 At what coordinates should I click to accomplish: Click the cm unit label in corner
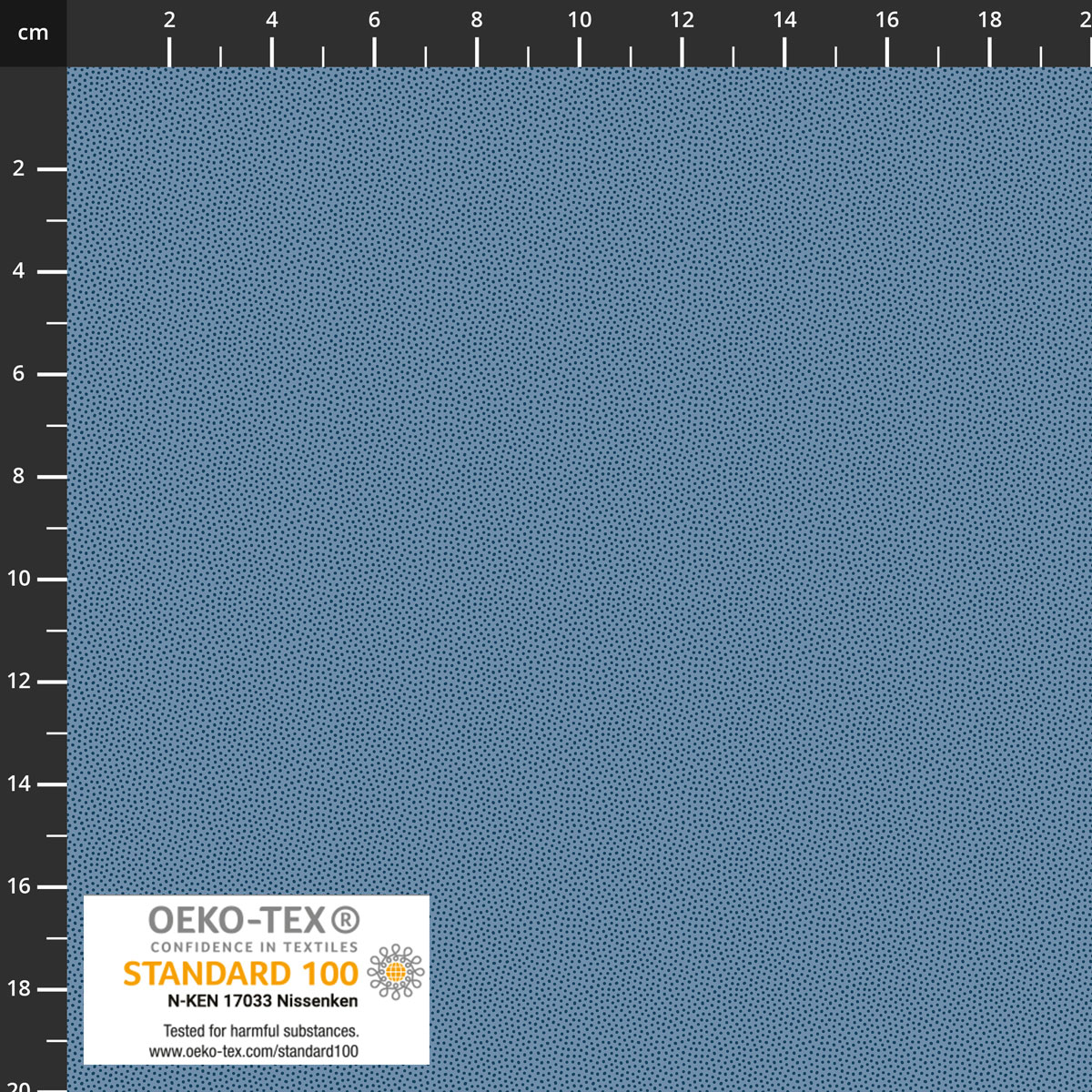tap(33, 34)
